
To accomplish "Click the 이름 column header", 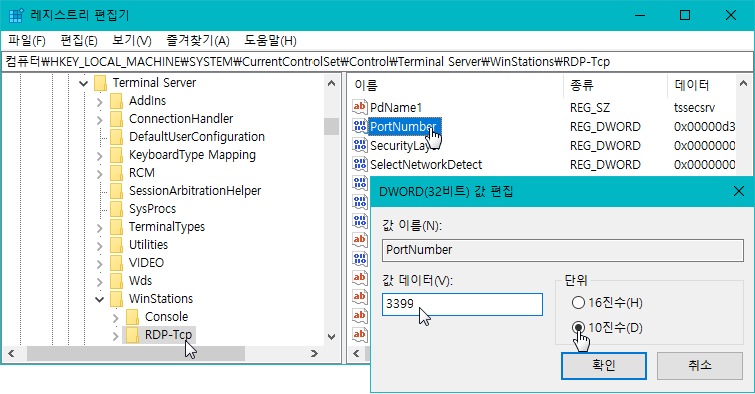I will click(455, 85).
